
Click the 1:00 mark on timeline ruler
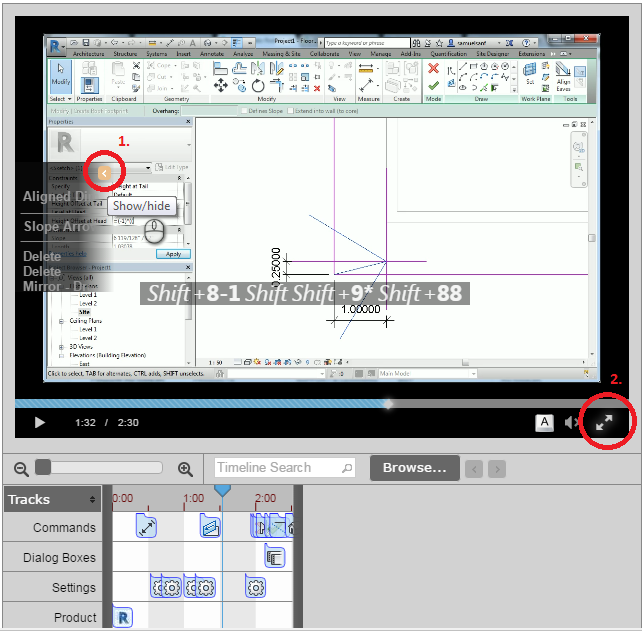pyautogui.click(x=193, y=498)
